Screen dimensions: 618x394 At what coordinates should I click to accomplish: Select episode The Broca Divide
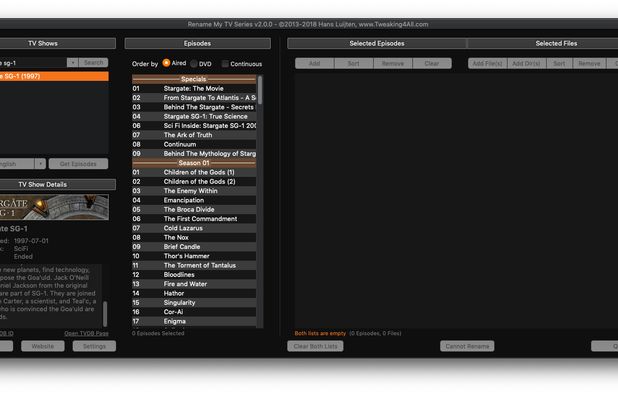[x=194, y=210]
